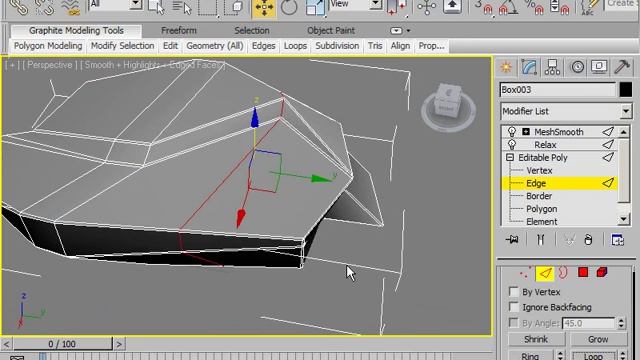Click the Box003 object name field
Image resolution: width=640 pixels, height=360 pixels.
(x=558, y=89)
